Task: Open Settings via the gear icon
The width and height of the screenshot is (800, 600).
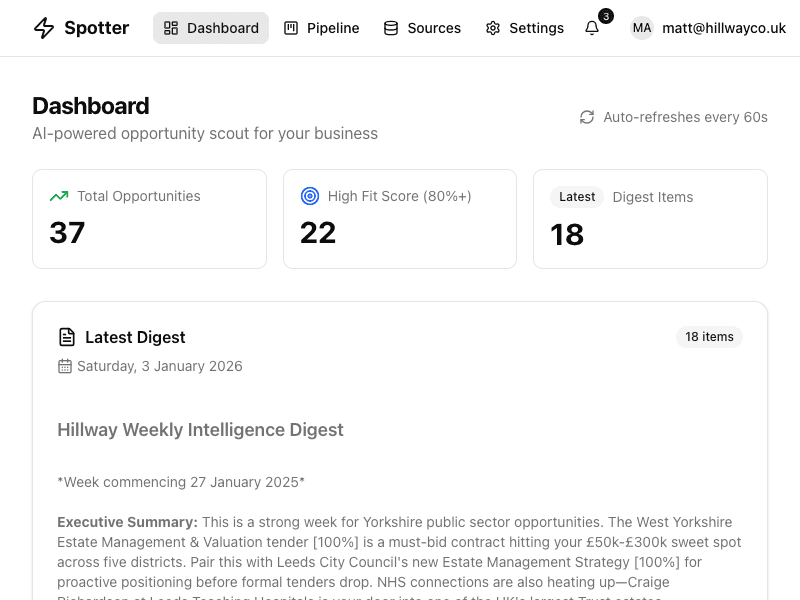Action: 492,28
